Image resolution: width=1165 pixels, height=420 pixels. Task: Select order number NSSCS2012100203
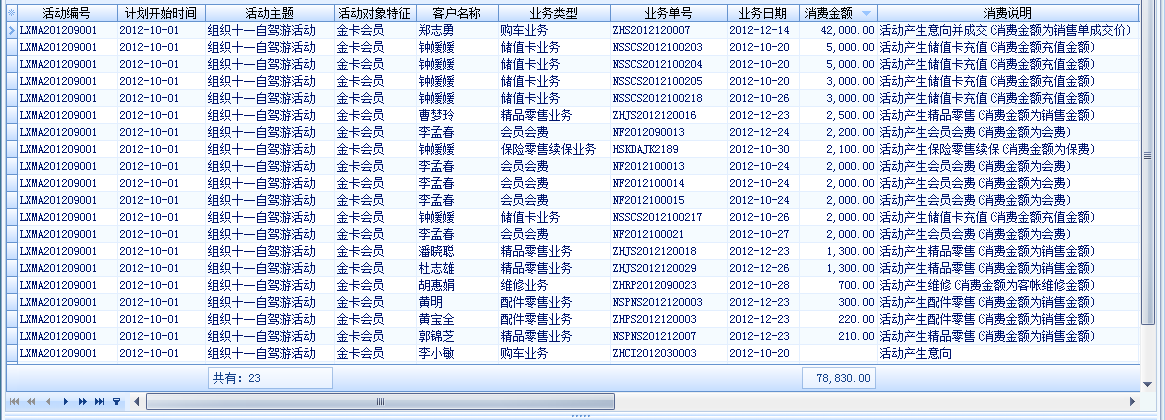coord(669,48)
